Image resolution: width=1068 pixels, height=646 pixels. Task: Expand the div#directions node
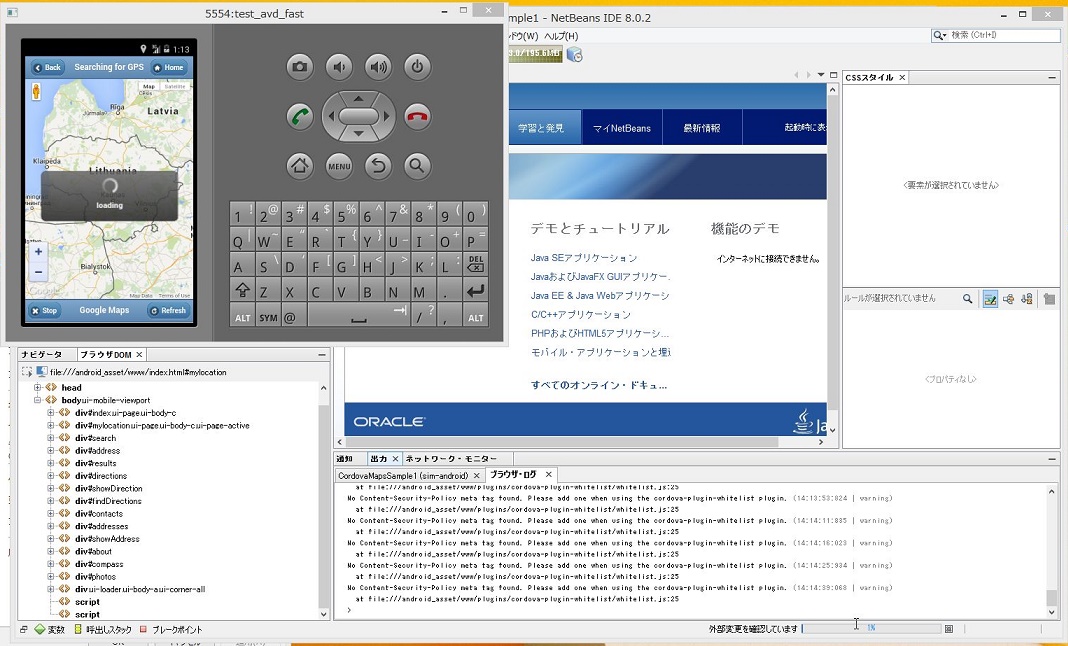51,476
